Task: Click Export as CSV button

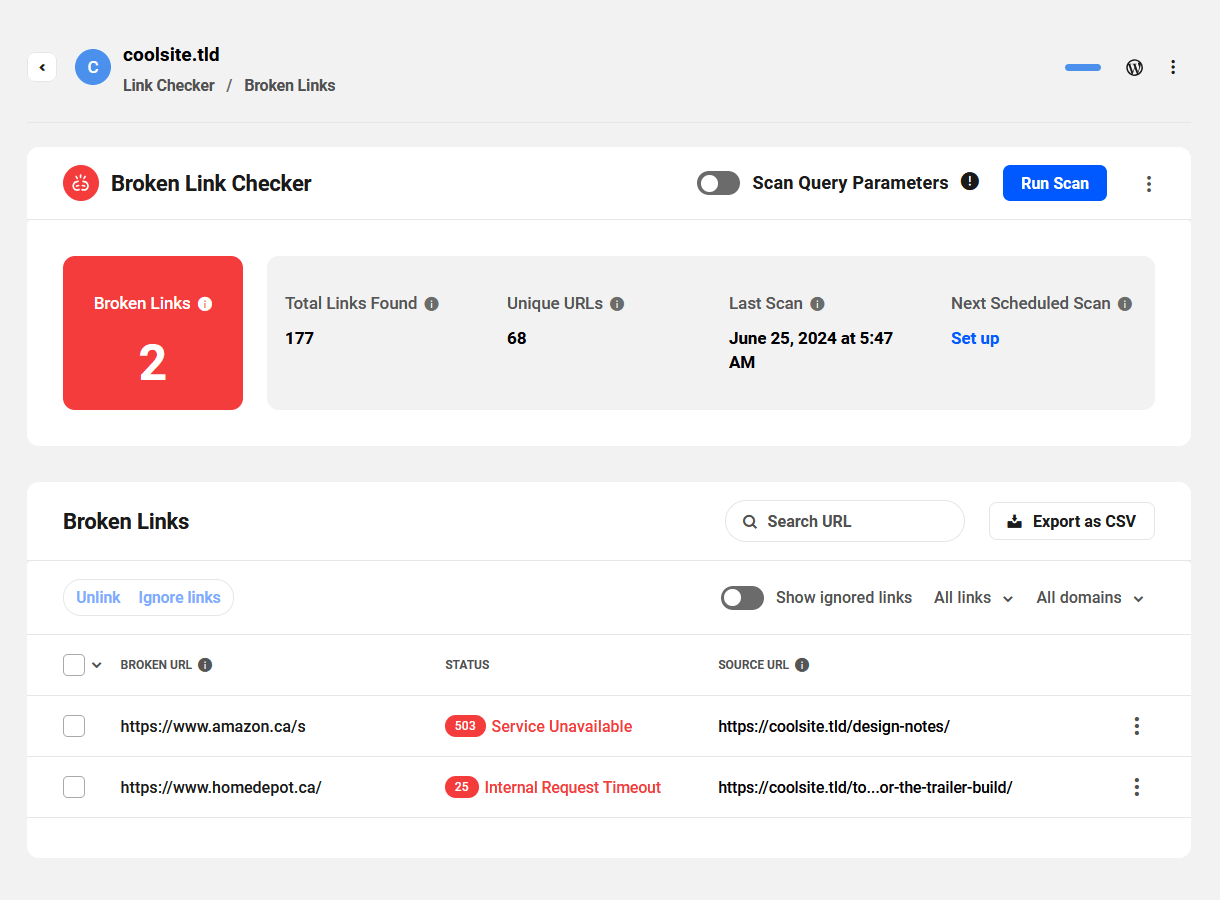Action: [x=1072, y=521]
